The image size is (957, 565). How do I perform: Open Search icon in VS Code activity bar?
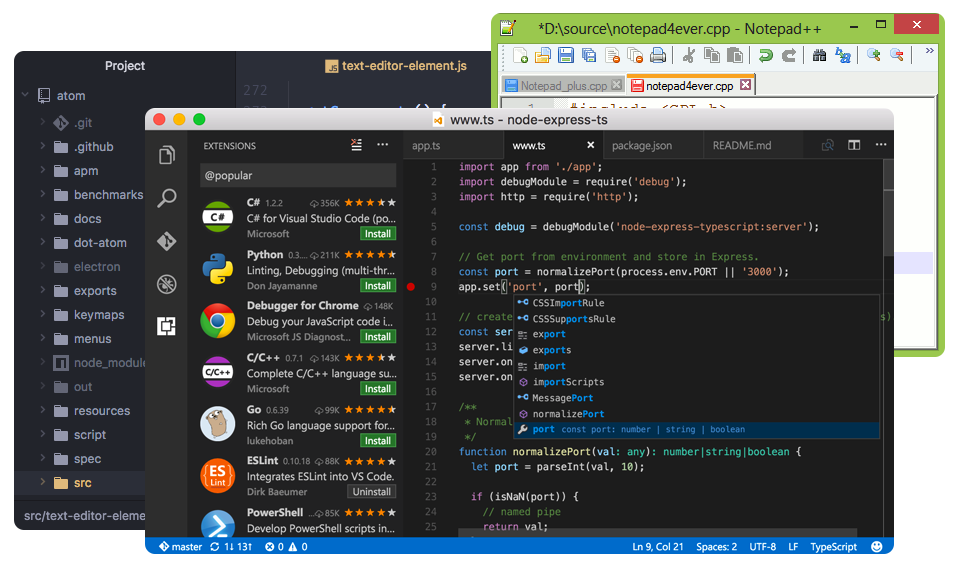click(x=167, y=198)
